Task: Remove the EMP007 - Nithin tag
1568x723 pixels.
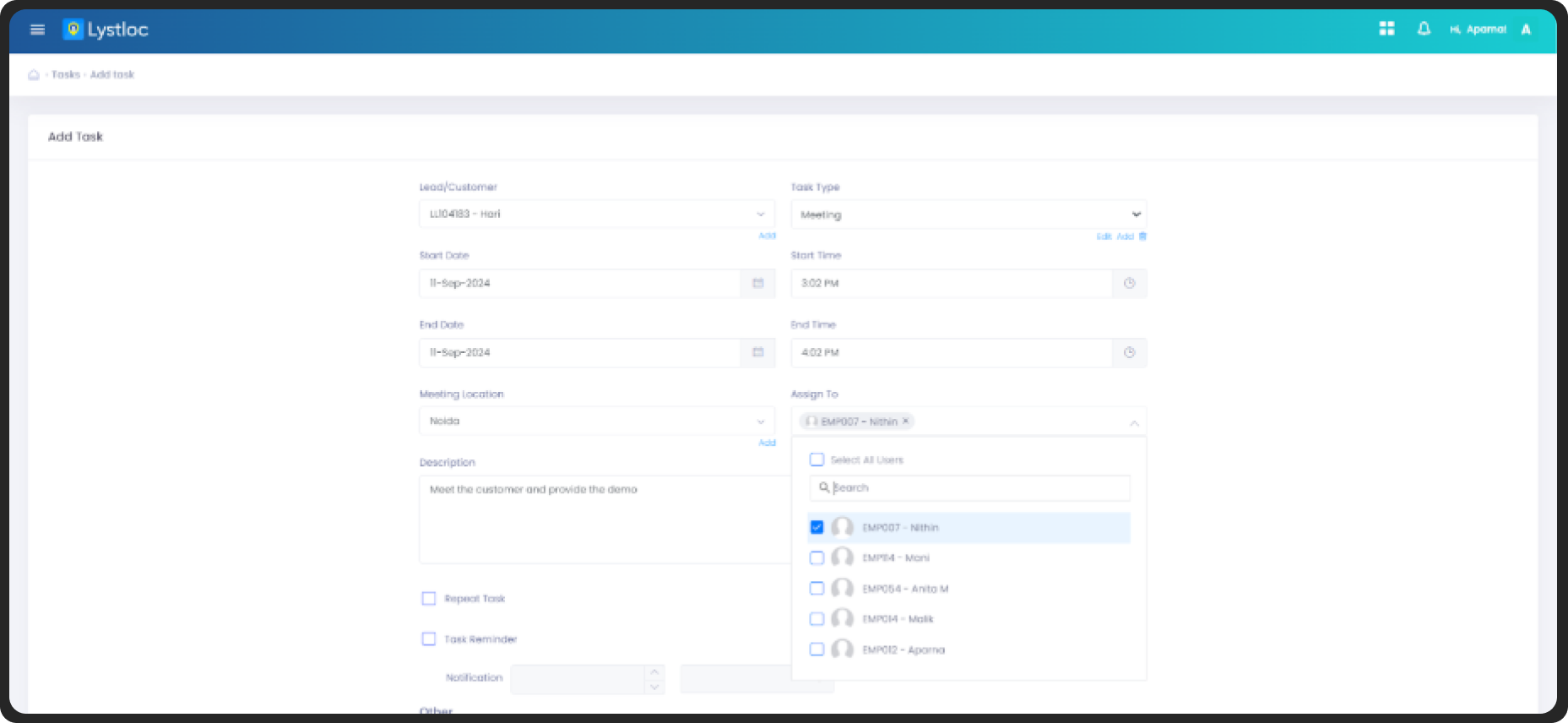Action: tap(905, 421)
